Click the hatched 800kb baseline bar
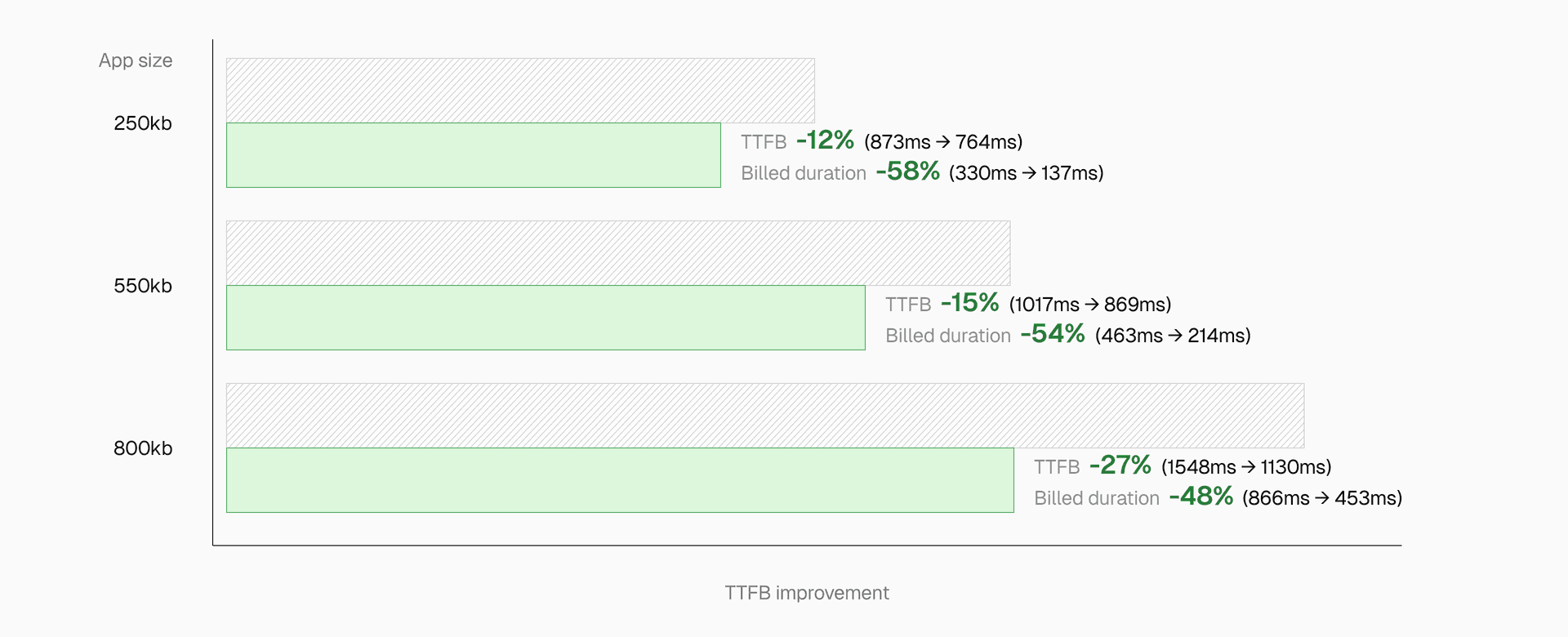This screenshot has width=1568, height=637. (765, 415)
